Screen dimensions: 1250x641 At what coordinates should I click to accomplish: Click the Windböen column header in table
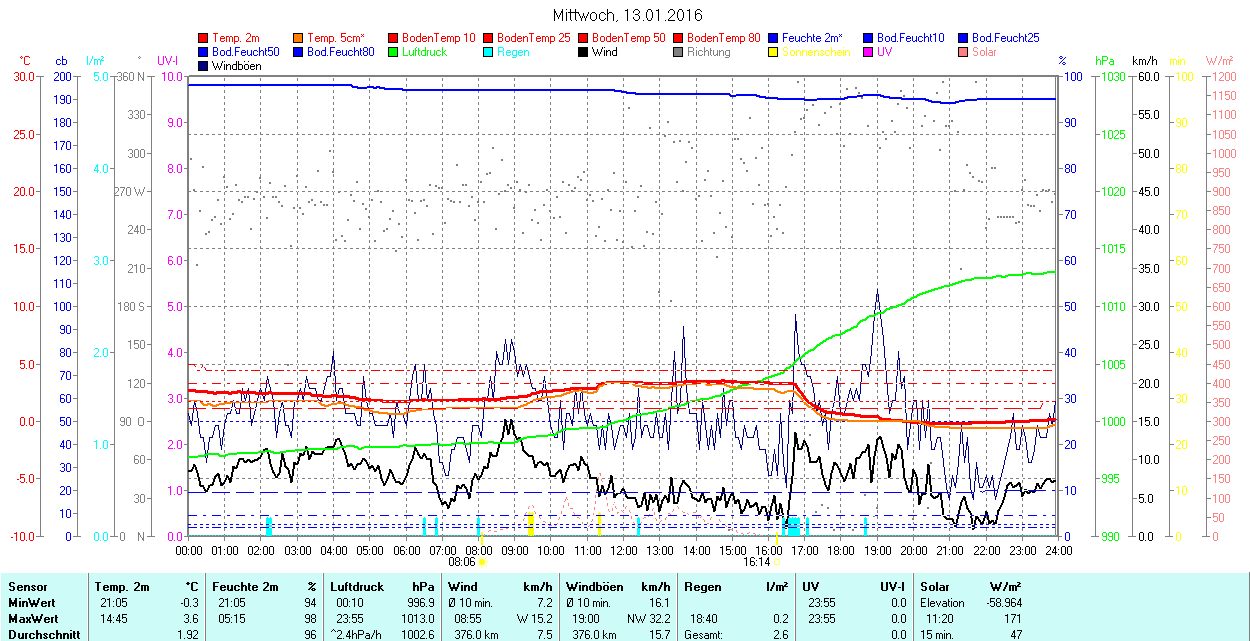coord(594,587)
